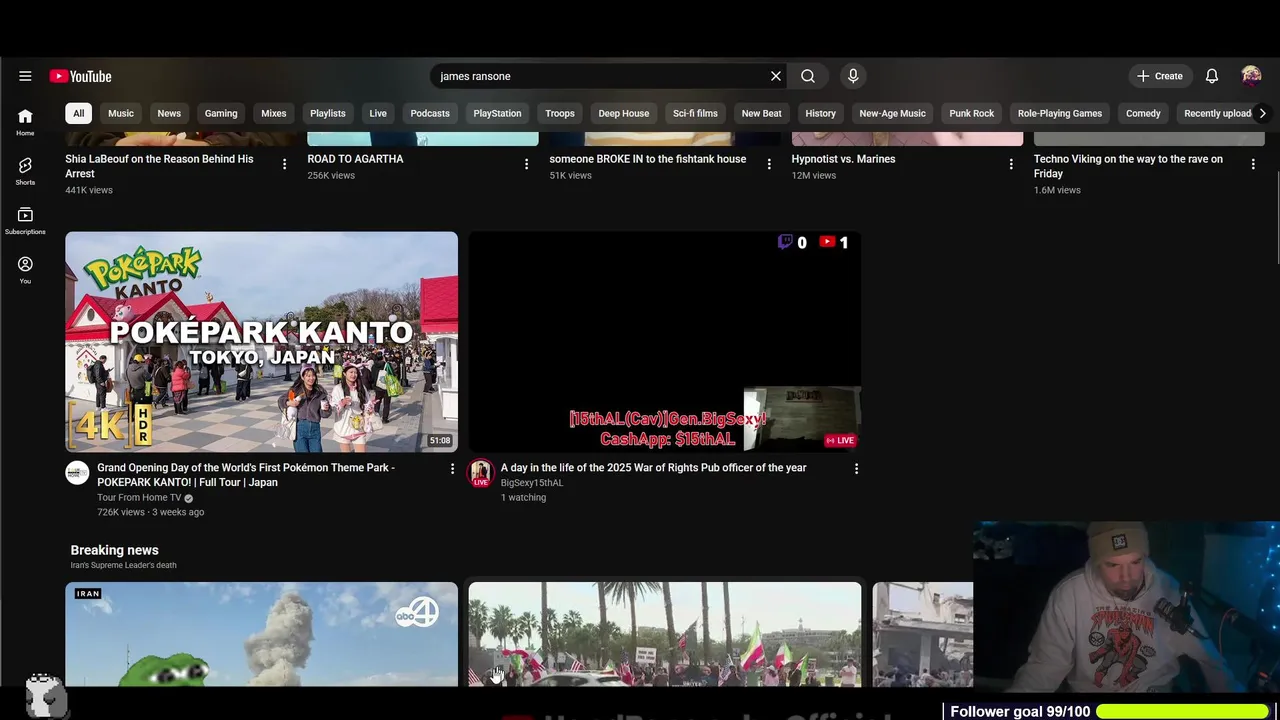Select the Podcasts filter chip
The width and height of the screenshot is (1280, 720).
[x=430, y=113]
